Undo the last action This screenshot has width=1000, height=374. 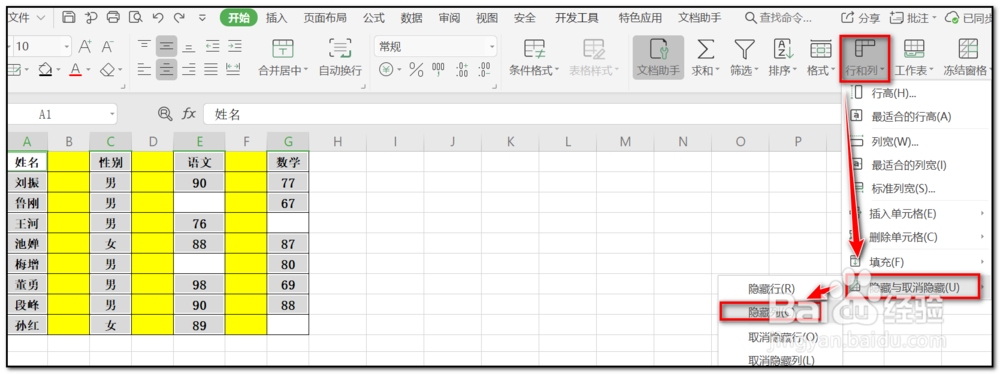158,18
